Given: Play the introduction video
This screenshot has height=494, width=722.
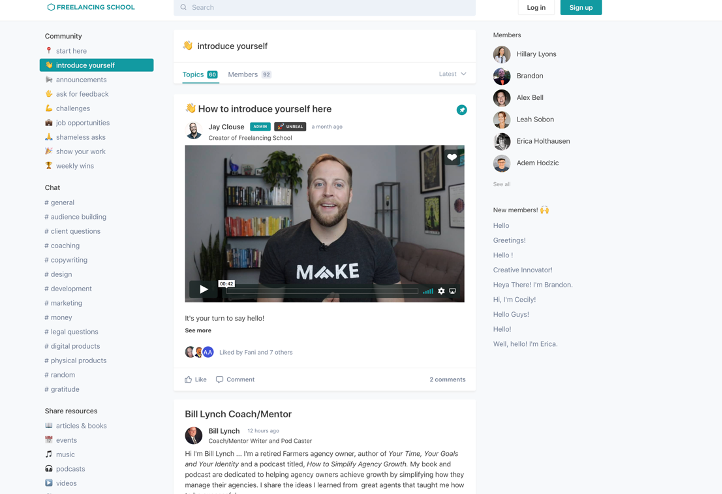Looking at the screenshot, I should (x=203, y=290).
